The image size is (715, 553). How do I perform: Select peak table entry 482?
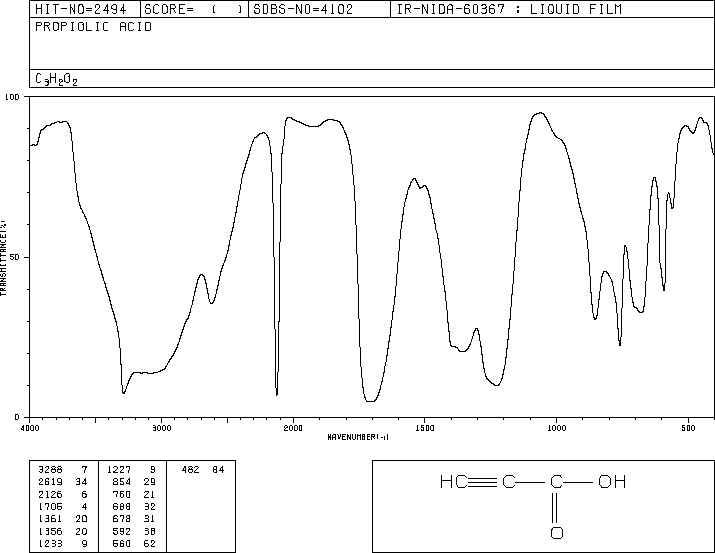[x=203, y=470]
